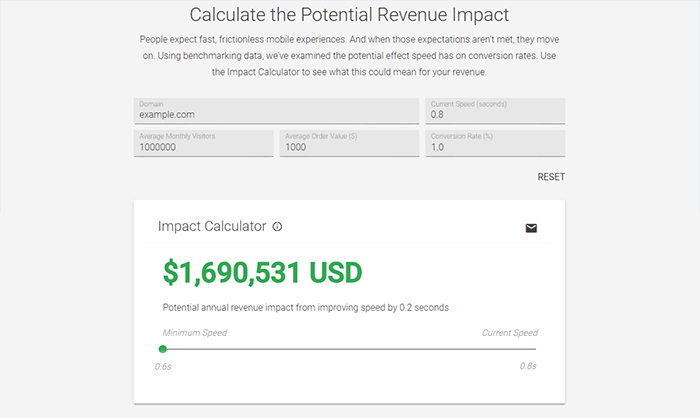Click the middle of the speed slider track
700x418 pixels.
[x=350, y=349]
